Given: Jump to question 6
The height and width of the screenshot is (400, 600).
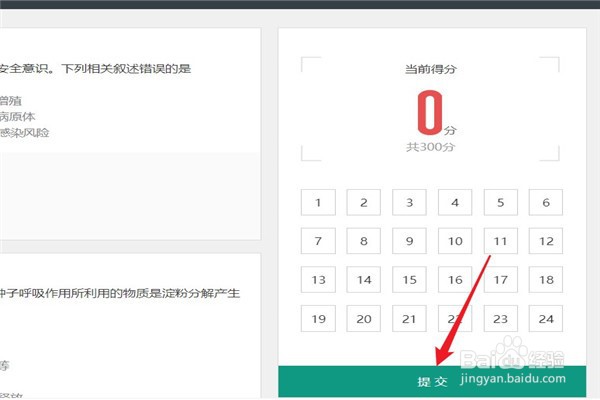Looking at the screenshot, I should point(546,202).
